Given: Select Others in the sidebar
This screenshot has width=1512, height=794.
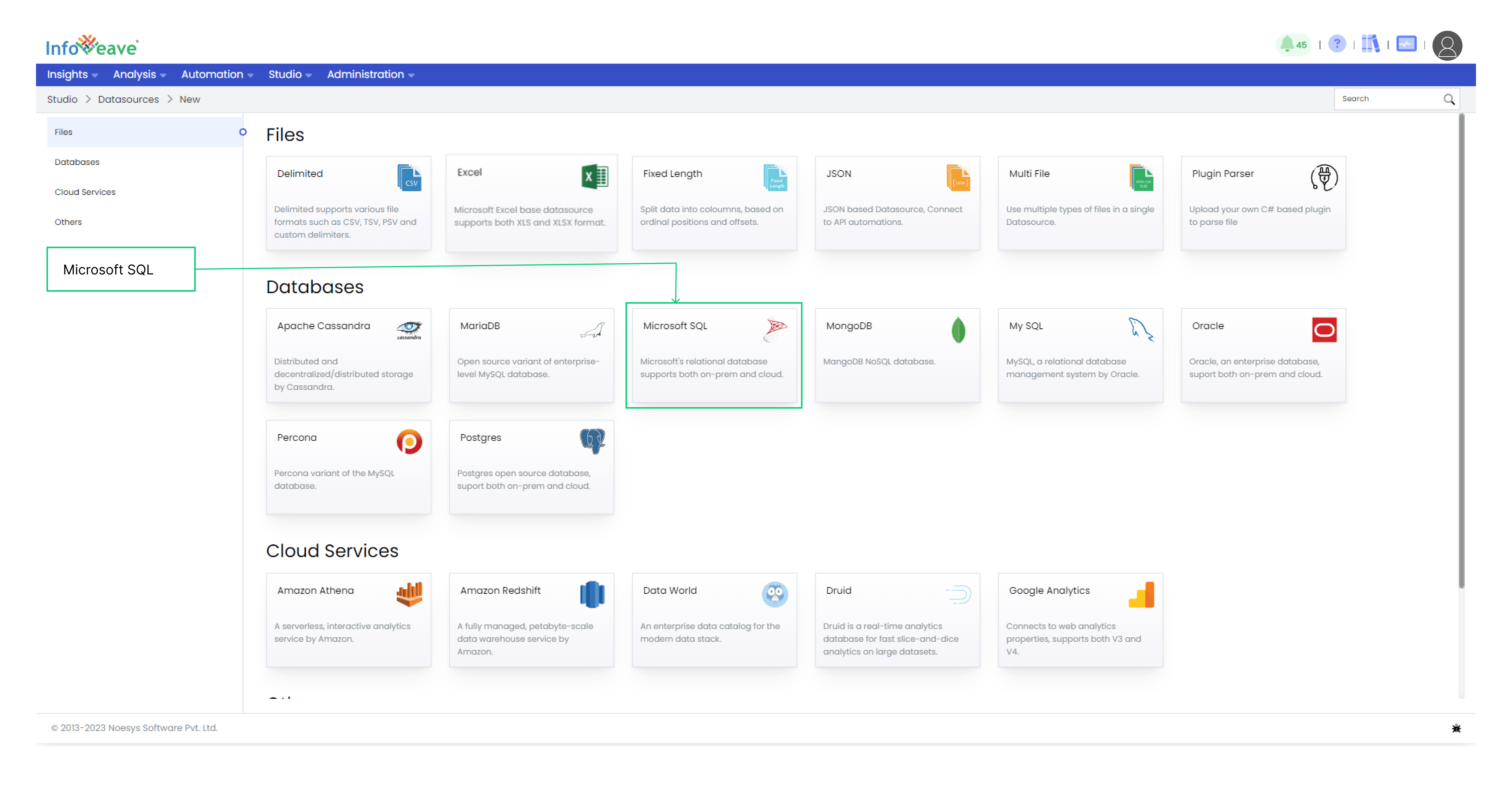Looking at the screenshot, I should coord(144,222).
